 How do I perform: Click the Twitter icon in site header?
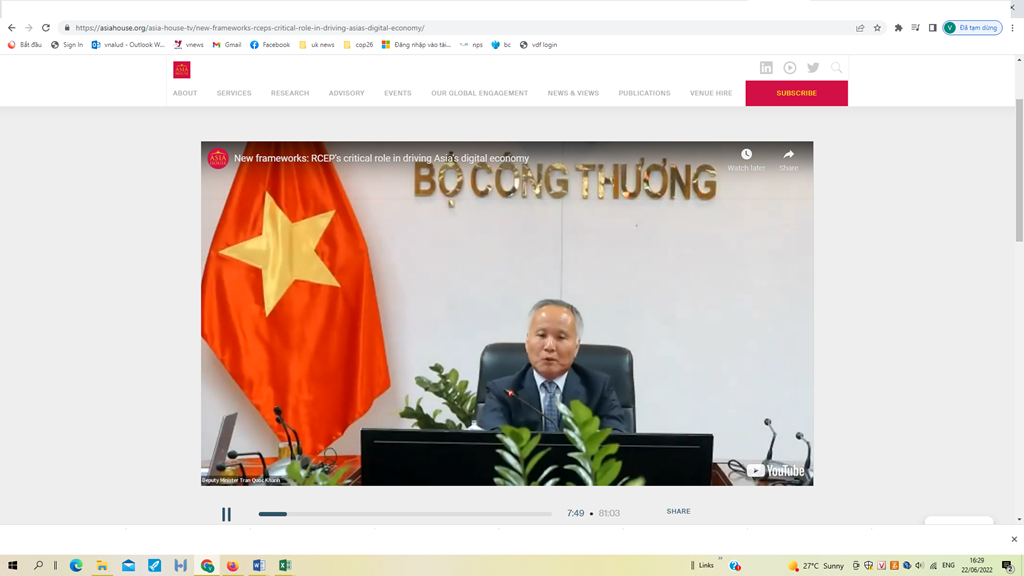(x=813, y=68)
